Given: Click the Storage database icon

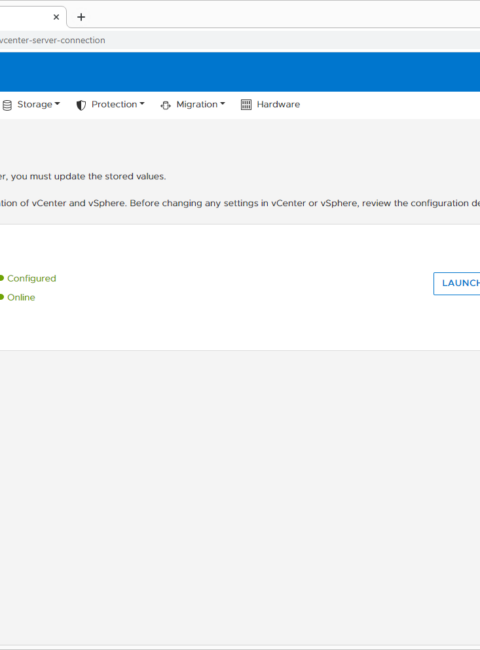Looking at the screenshot, I should click(7, 105).
